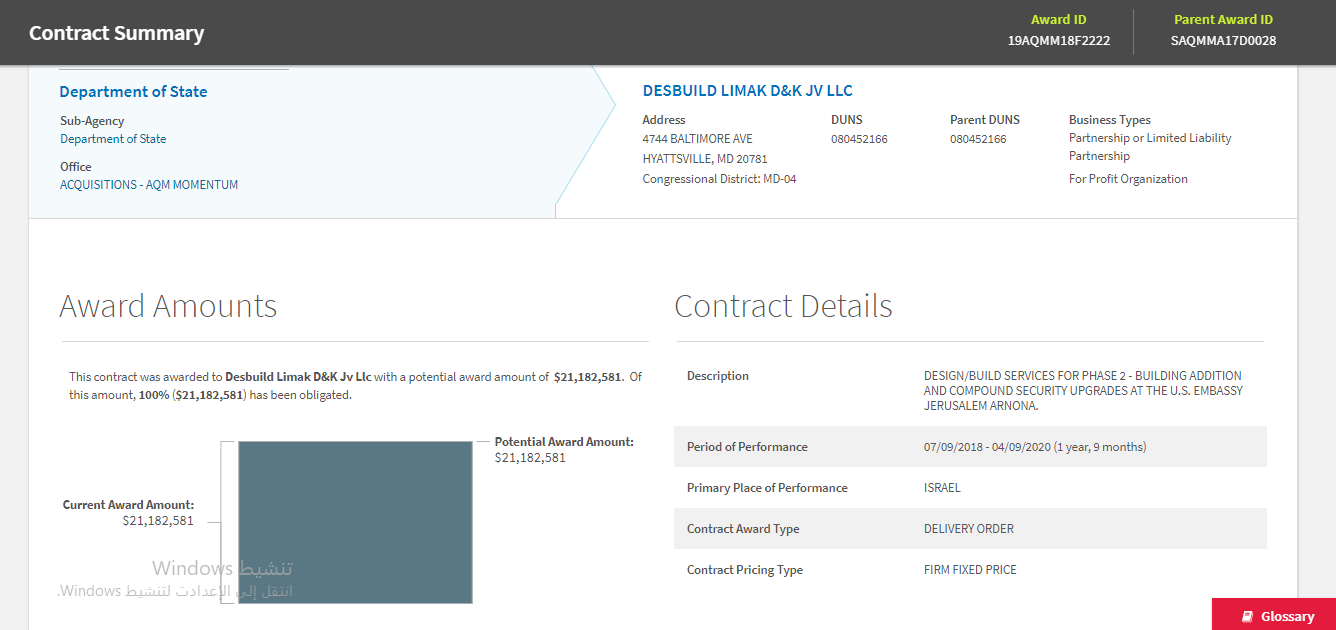Select the Period of Performance date range
Viewport: 1336px width, 630px height.
(1035, 447)
